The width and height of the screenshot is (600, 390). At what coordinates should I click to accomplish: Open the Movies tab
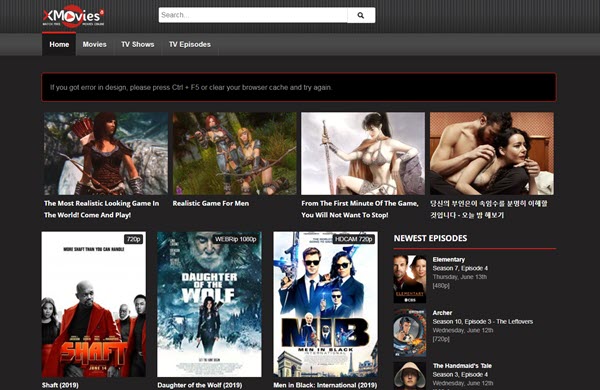95,44
